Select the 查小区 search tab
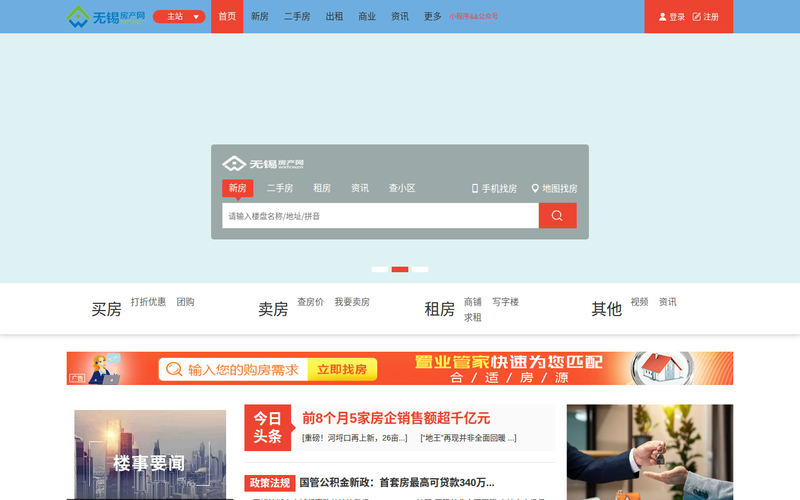The width and height of the screenshot is (800, 500). tap(402, 188)
